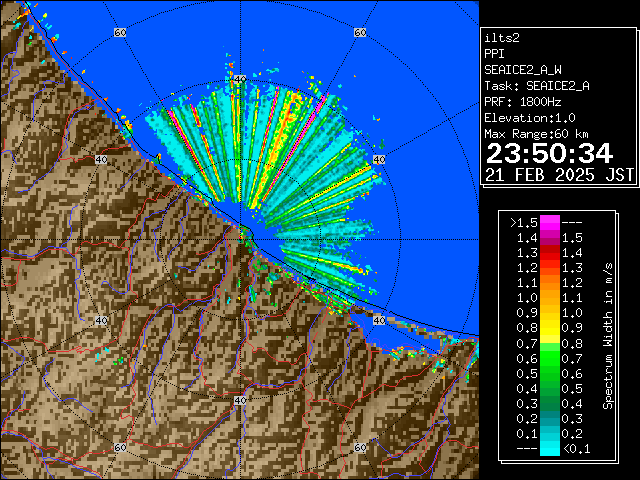
Task: Select the '21 FEB 2025 JST' date
Action: coord(559,175)
